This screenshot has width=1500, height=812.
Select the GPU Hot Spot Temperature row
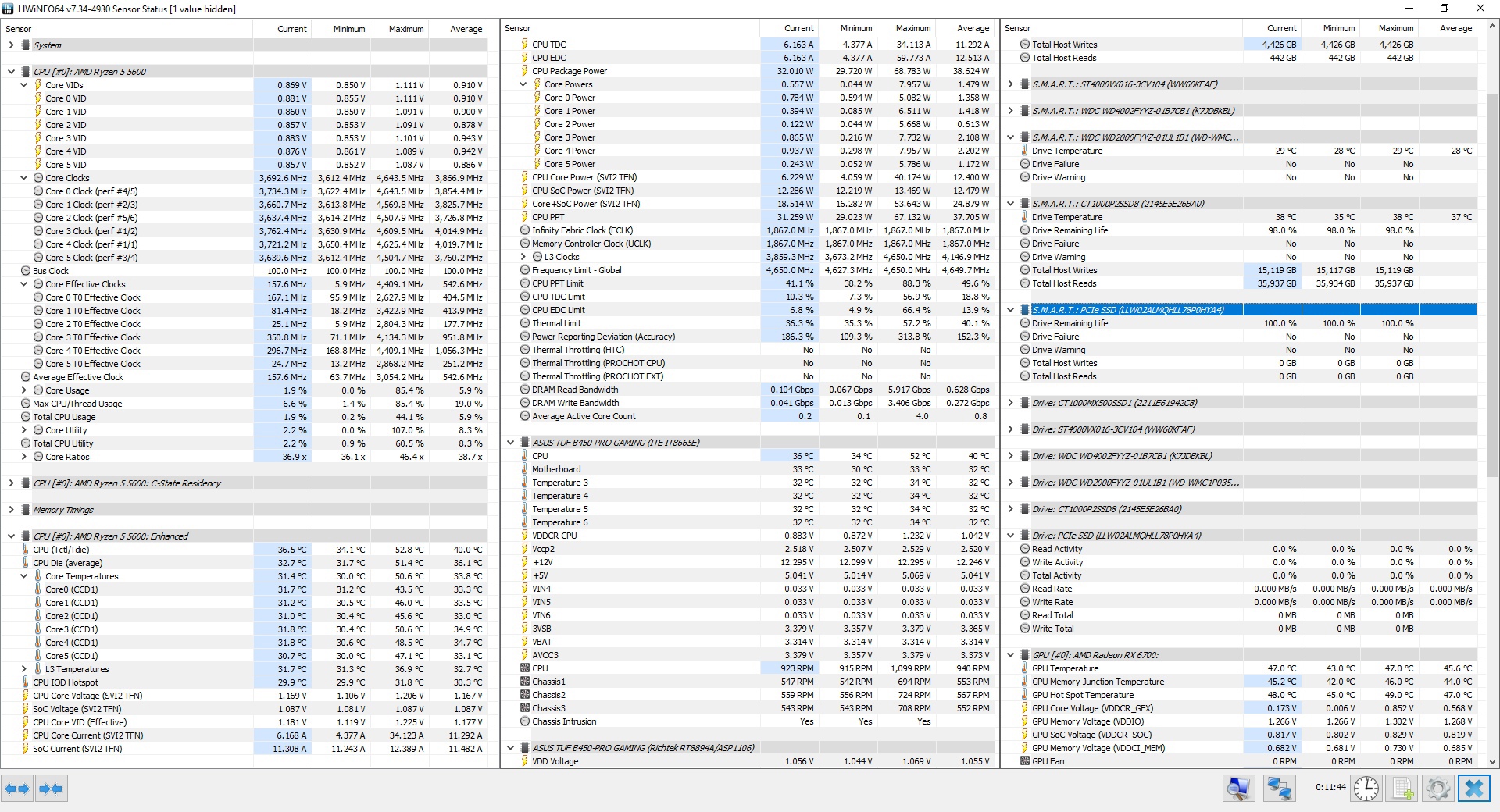[1240, 695]
